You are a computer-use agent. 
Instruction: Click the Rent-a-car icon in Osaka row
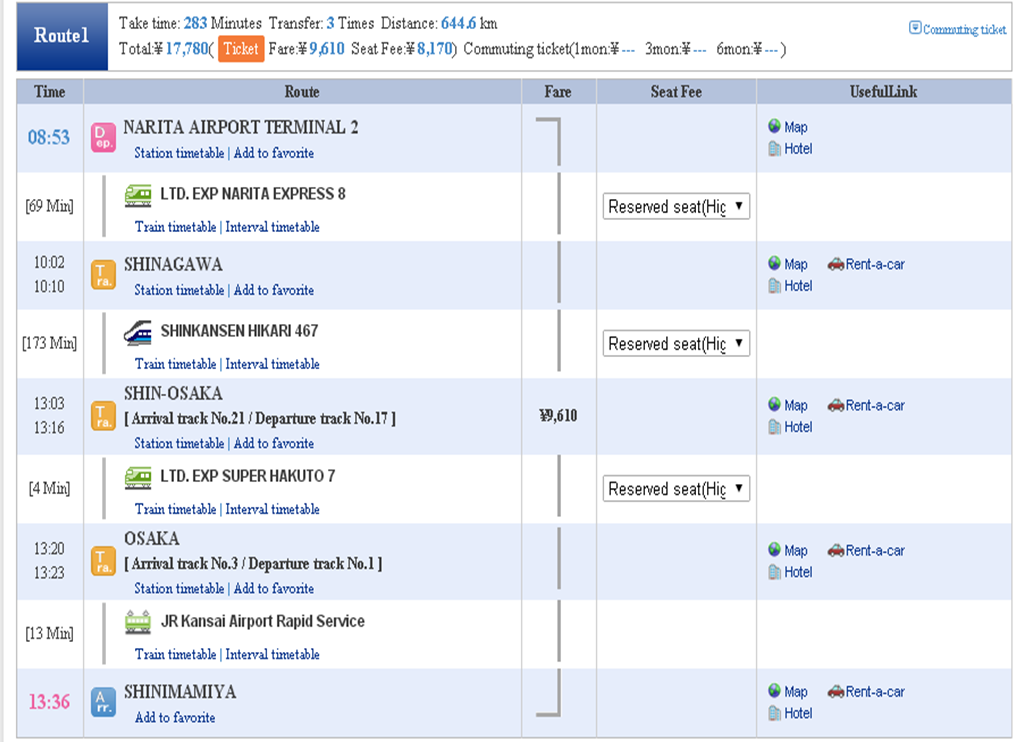click(x=836, y=551)
